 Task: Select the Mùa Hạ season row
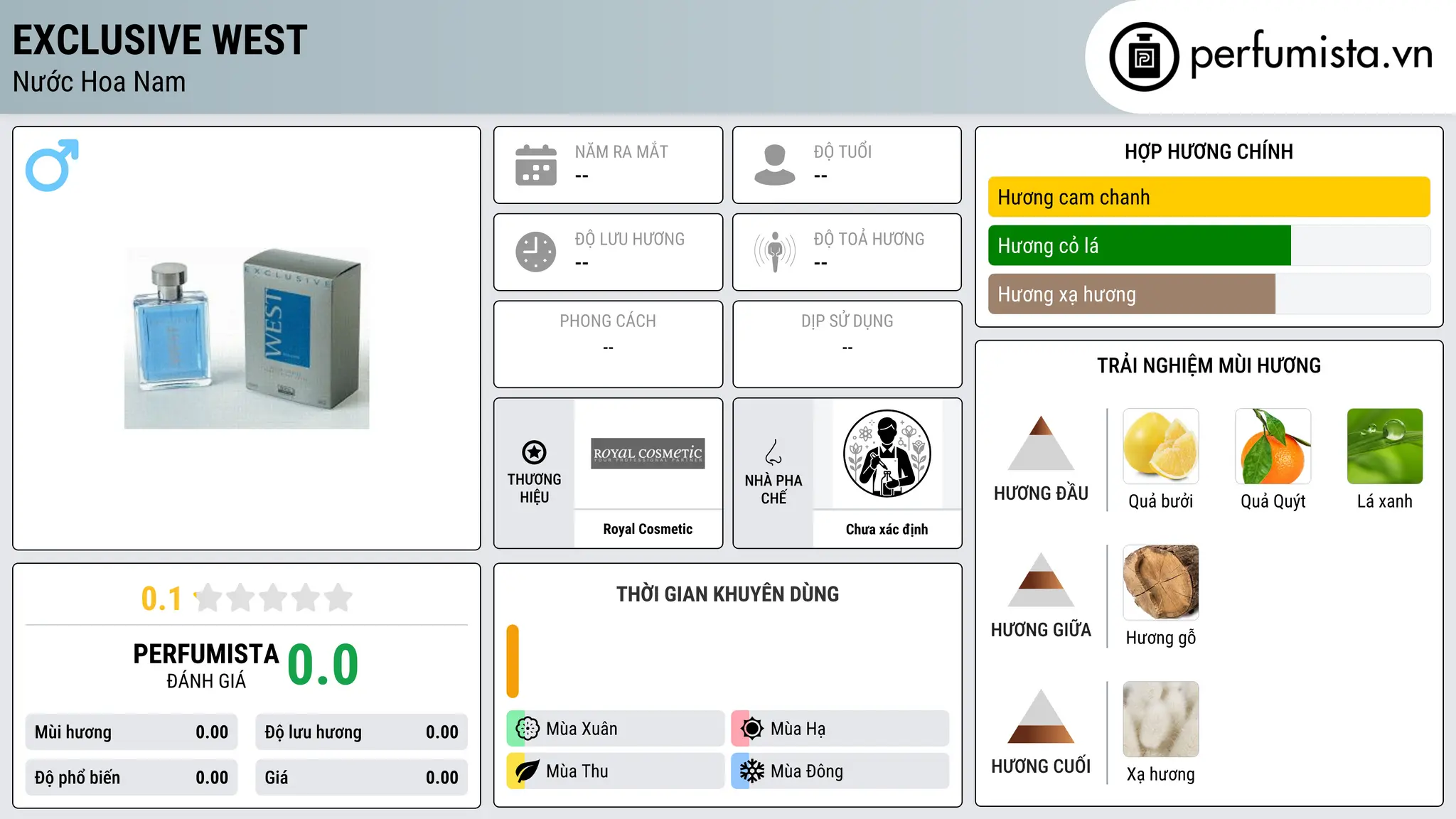coord(840,729)
